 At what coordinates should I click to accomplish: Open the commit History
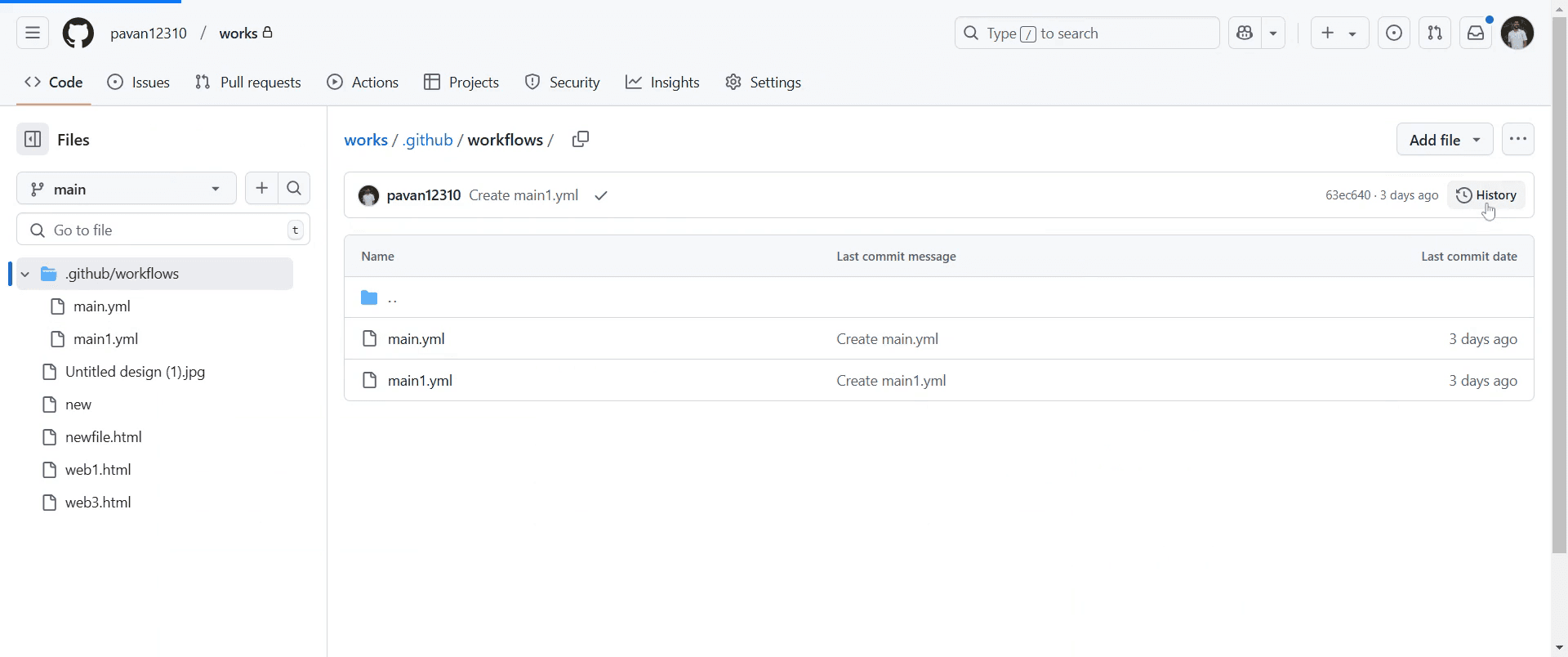click(x=1486, y=195)
